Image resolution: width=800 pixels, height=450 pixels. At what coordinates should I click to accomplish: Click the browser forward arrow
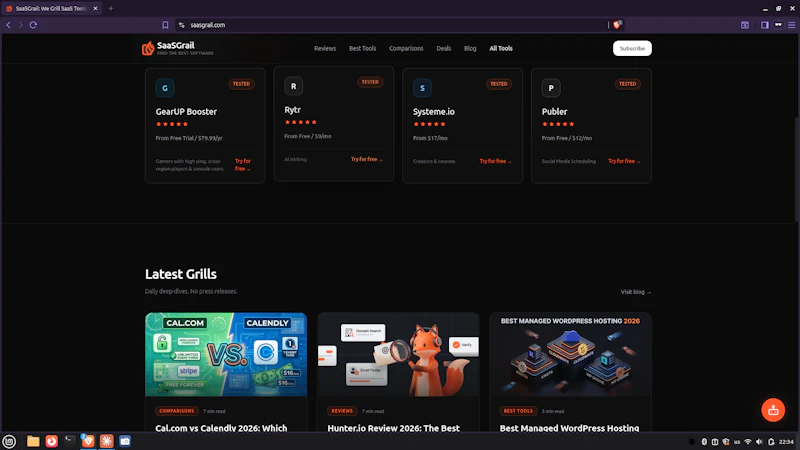[20, 25]
